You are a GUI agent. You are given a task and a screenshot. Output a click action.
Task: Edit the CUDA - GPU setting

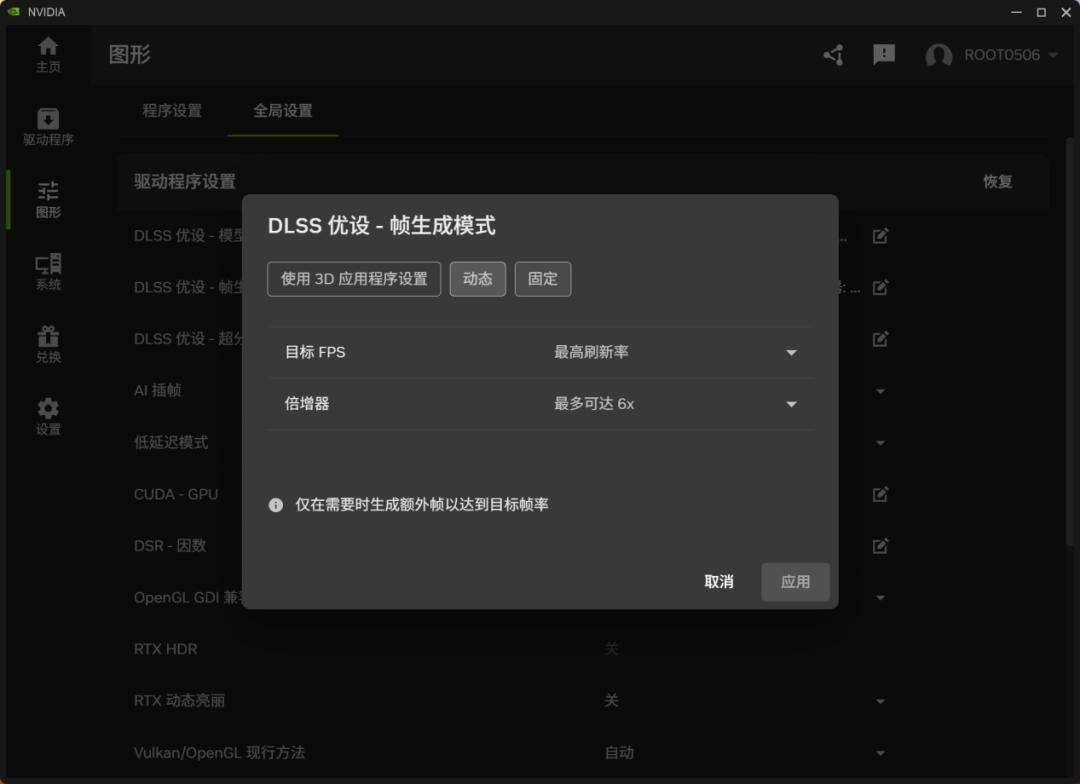click(880, 494)
